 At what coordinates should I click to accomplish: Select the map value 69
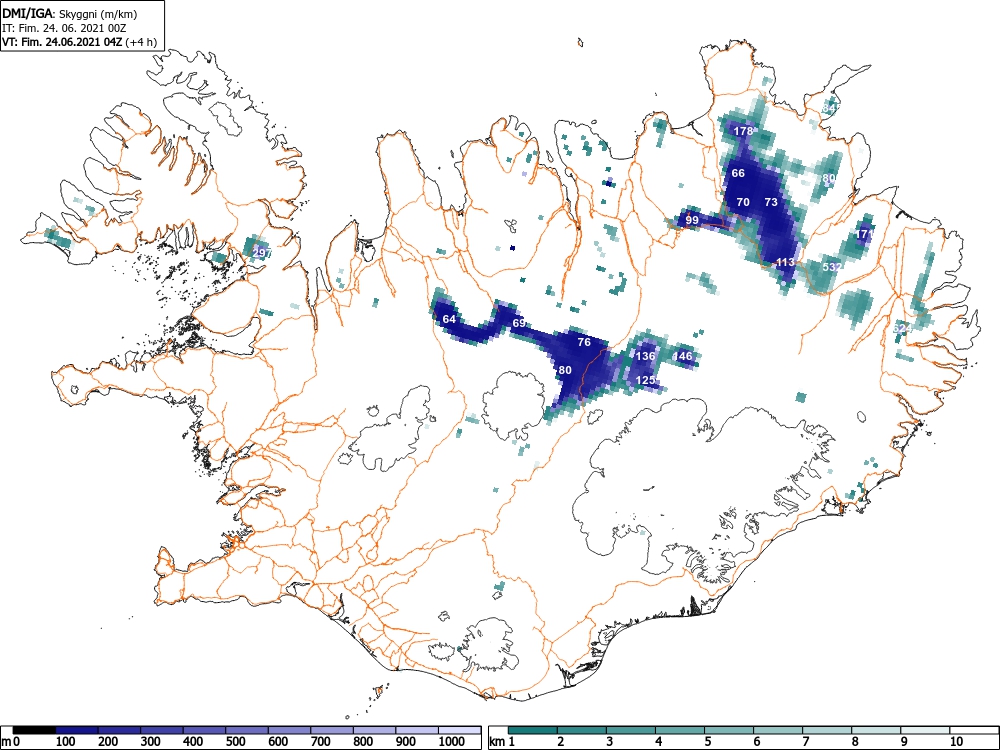tap(519, 323)
